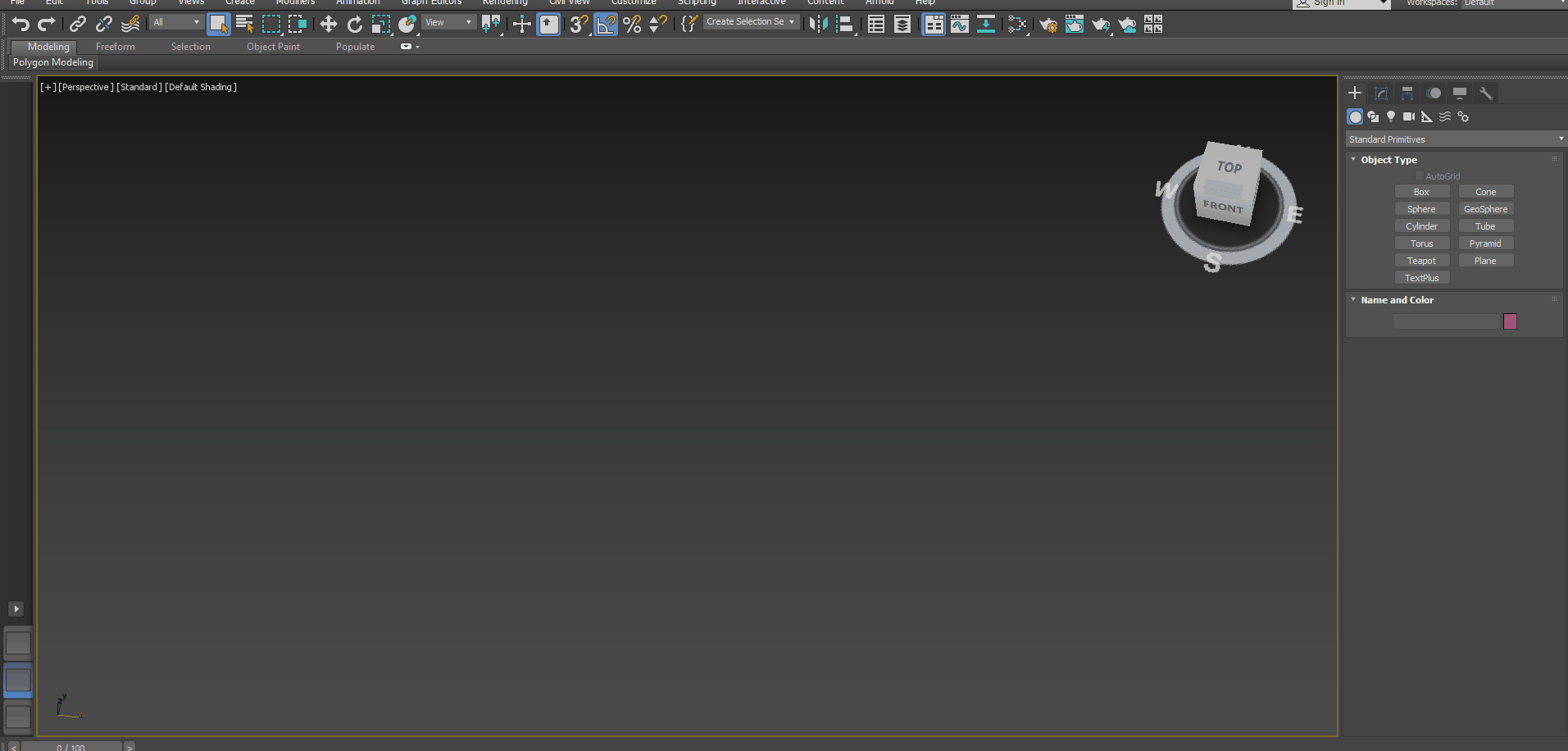Open the Display command panel tab
1568x751 pixels.
click(1460, 93)
